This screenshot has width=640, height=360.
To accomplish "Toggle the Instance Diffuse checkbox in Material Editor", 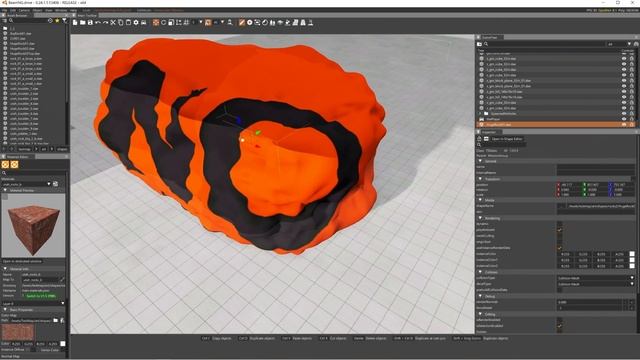I will coord(33,350).
